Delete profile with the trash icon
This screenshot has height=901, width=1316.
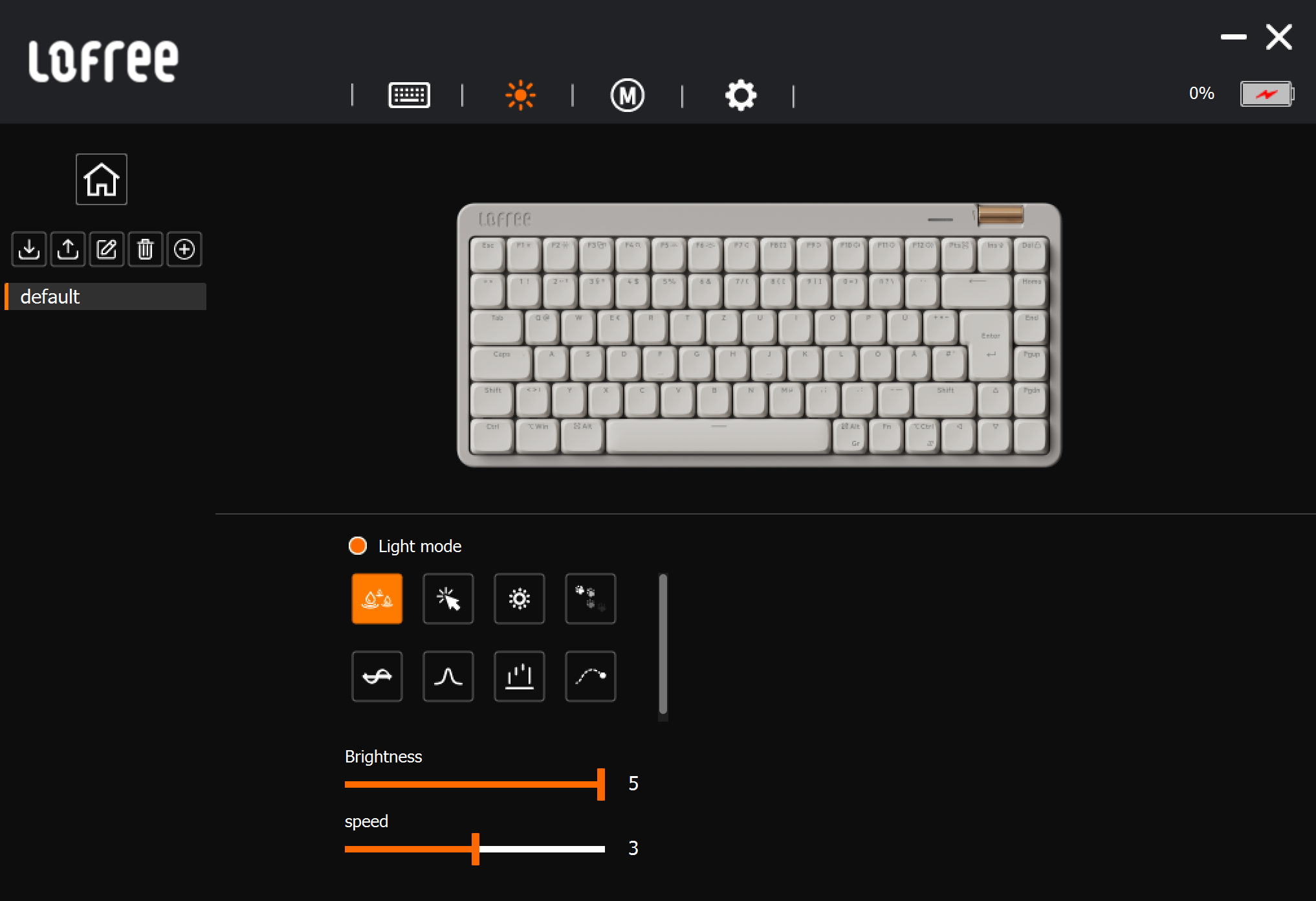pos(146,249)
